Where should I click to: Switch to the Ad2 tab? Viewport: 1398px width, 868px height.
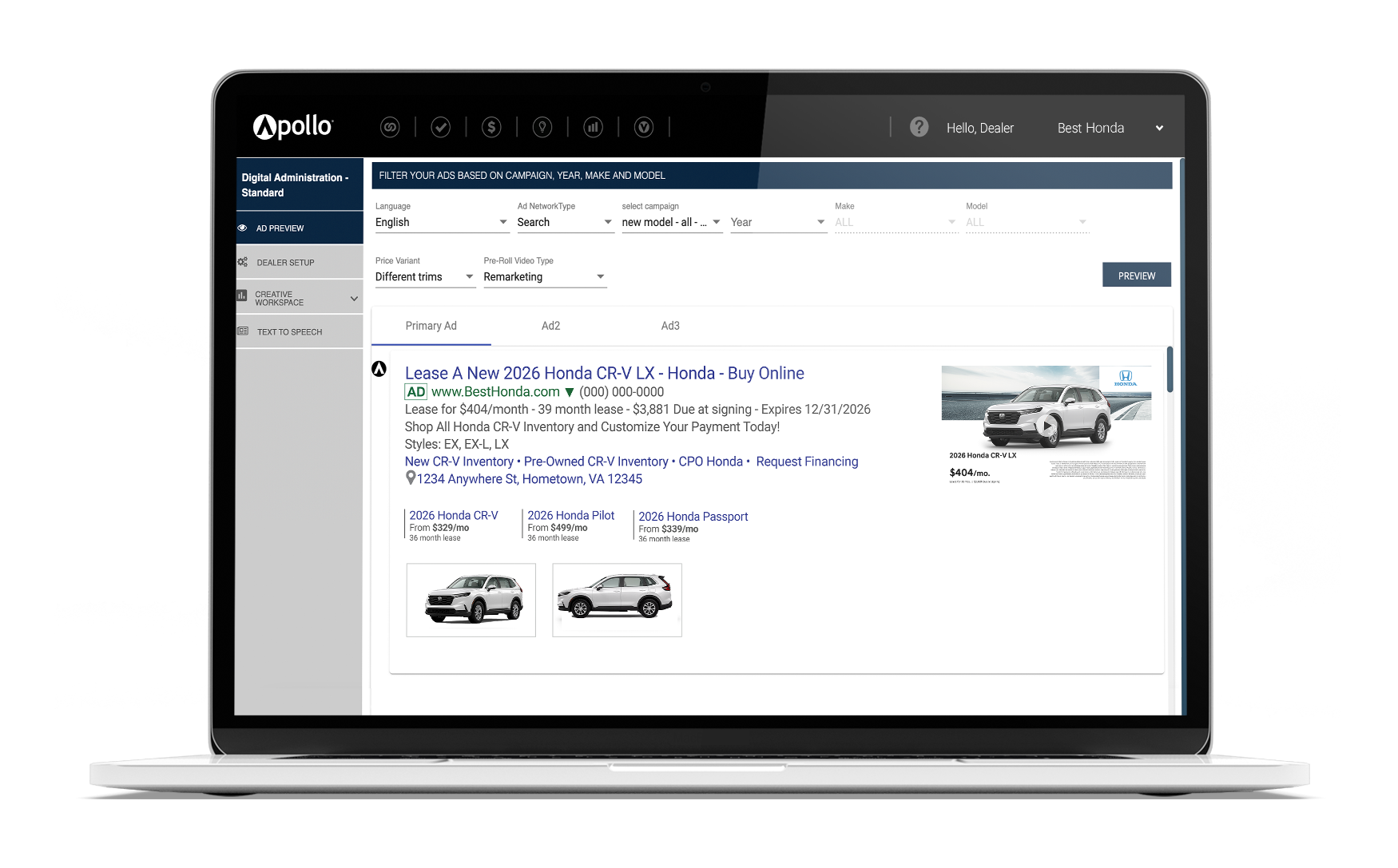click(550, 326)
